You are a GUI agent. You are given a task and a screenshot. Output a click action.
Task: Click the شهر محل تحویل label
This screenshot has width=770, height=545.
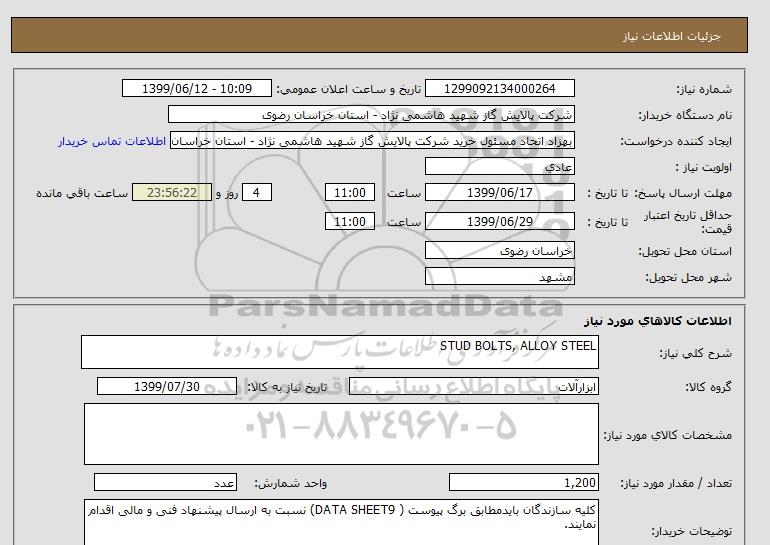click(x=688, y=277)
